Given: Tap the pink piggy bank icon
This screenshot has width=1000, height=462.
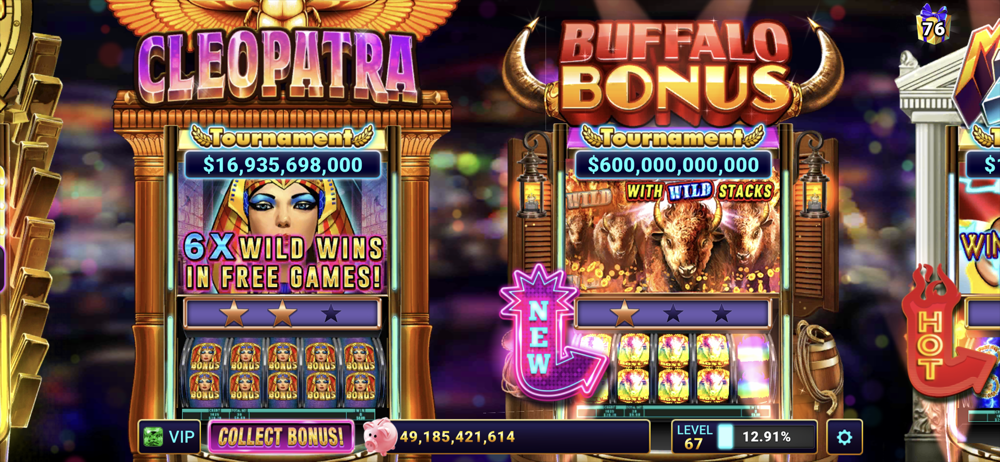Looking at the screenshot, I should 380,436.
